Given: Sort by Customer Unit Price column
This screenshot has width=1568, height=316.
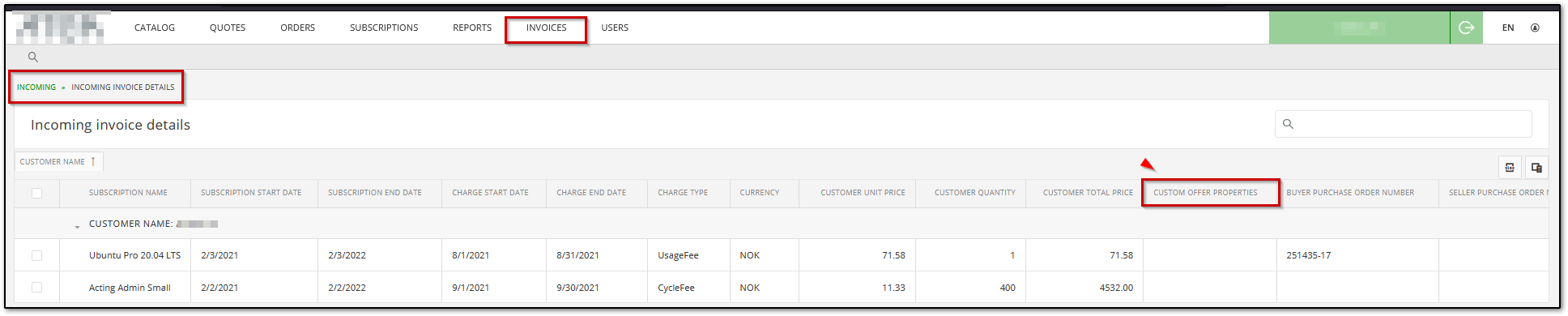Looking at the screenshot, I should coord(863,193).
